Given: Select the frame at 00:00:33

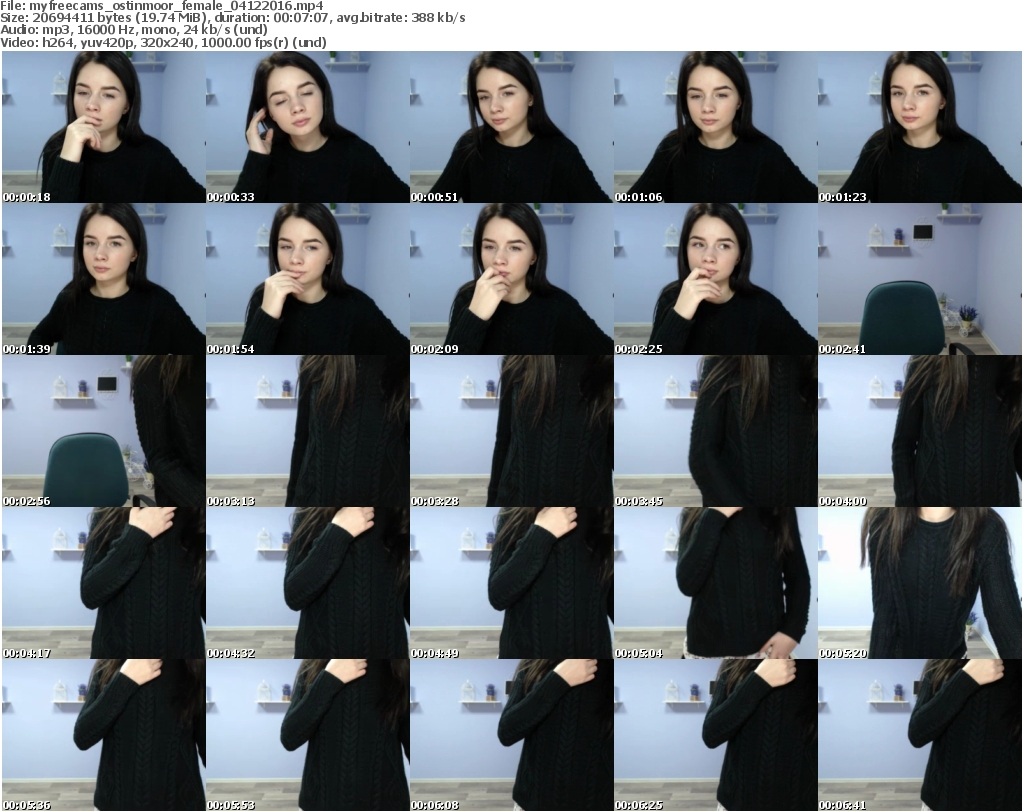Looking at the screenshot, I should click(307, 127).
